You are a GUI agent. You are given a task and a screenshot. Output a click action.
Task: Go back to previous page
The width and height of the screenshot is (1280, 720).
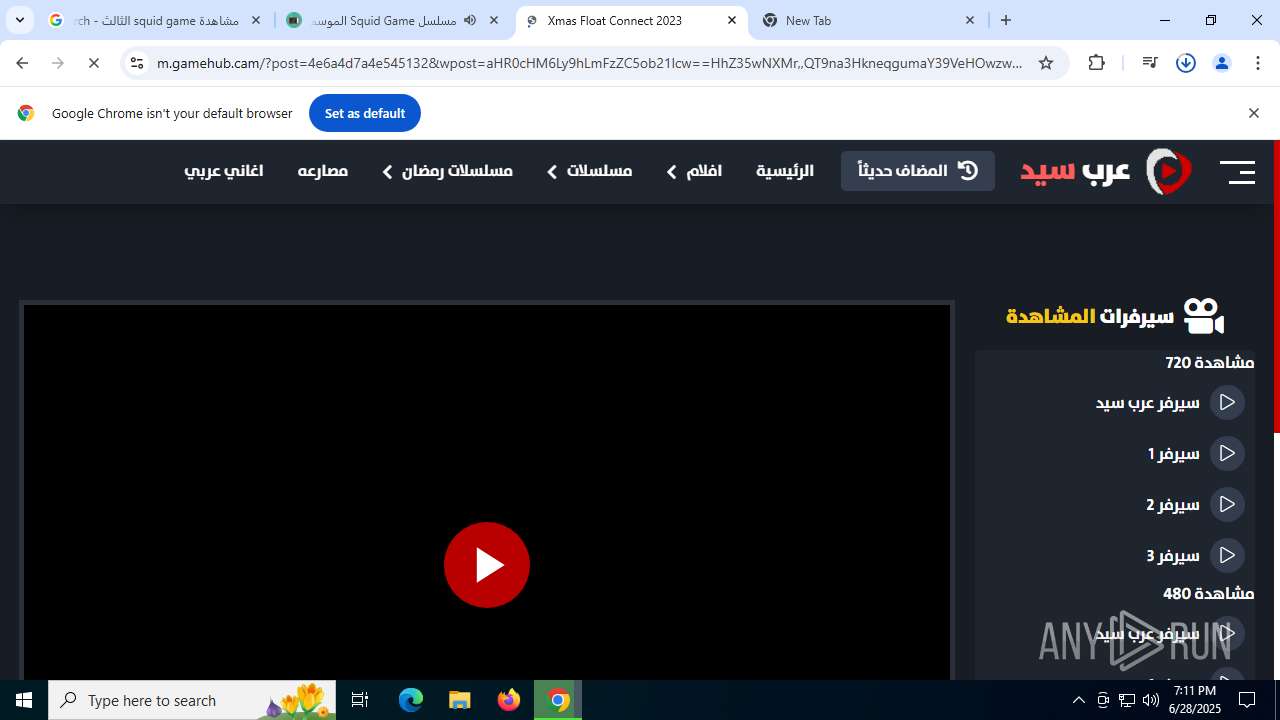tap(22, 63)
